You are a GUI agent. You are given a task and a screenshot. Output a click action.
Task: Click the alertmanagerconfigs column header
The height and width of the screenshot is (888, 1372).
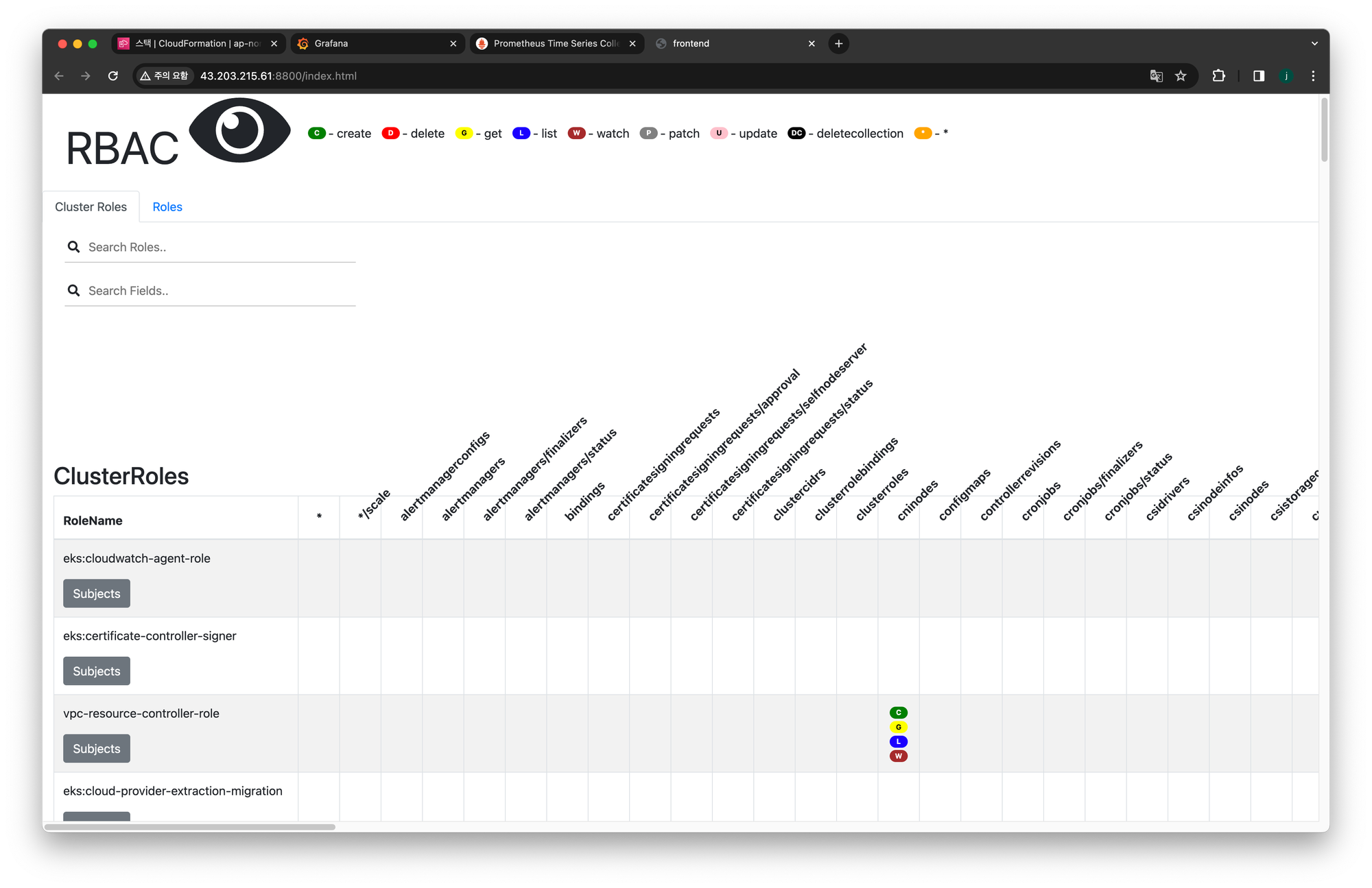(445, 476)
